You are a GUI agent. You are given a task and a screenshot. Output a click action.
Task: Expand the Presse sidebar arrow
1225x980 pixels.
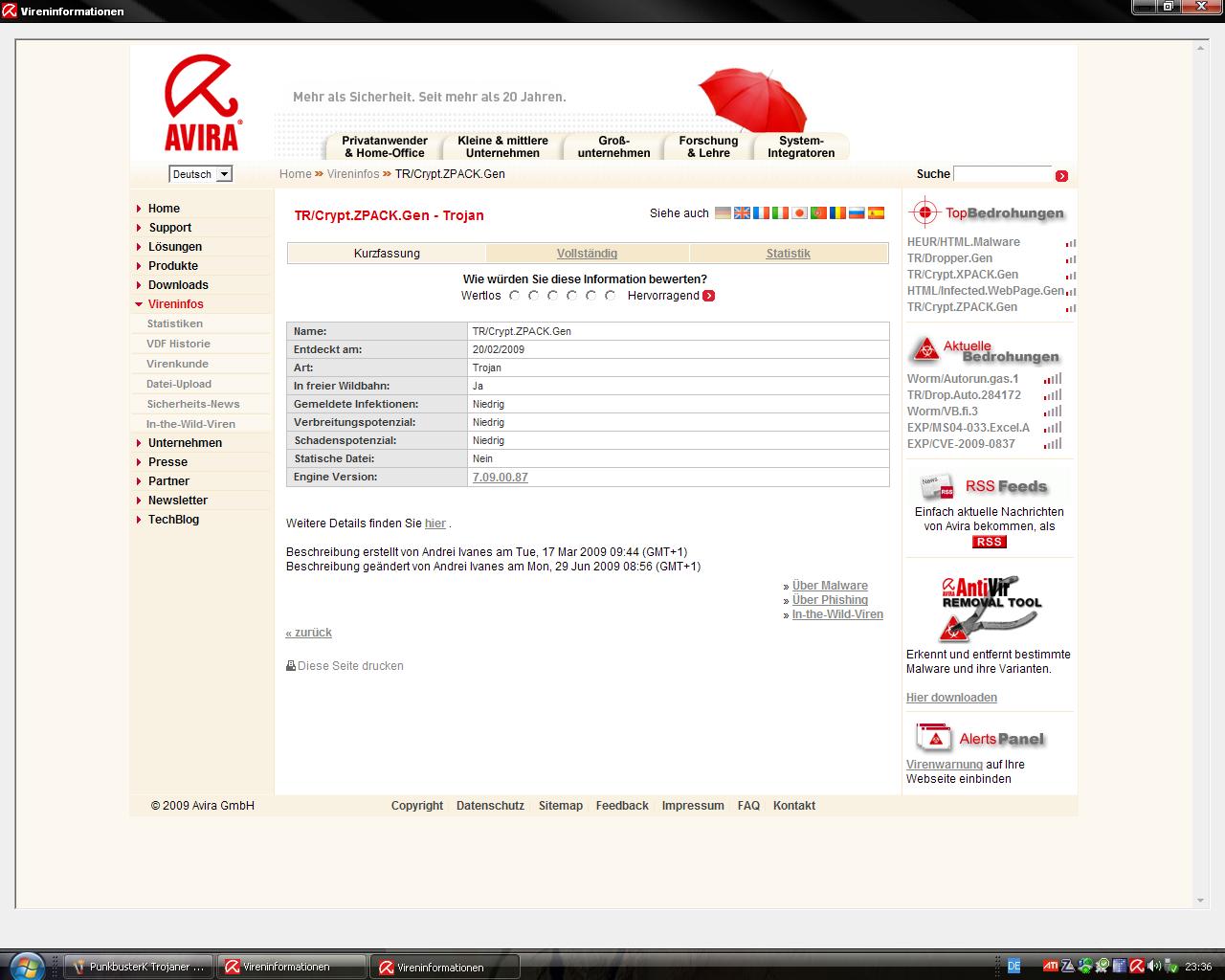[140, 462]
